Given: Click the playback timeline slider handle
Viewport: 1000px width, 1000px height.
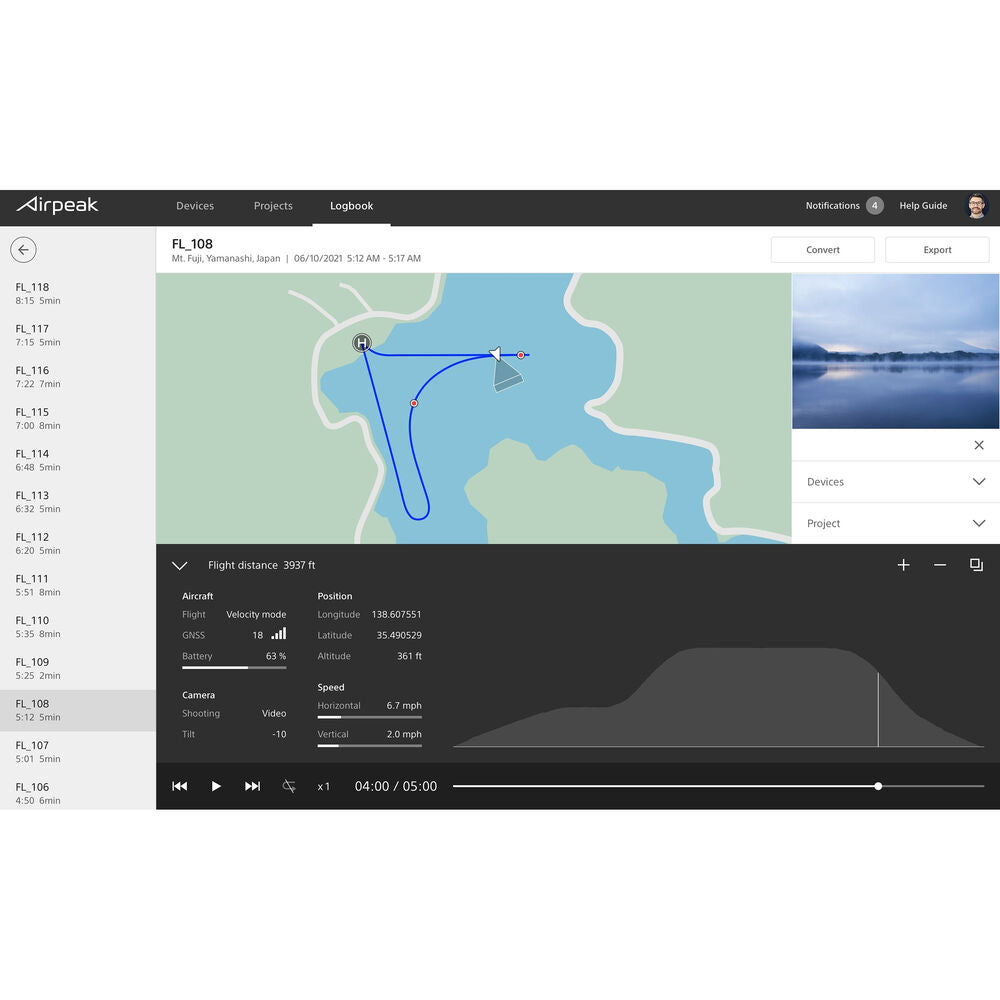Looking at the screenshot, I should [x=878, y=786].
